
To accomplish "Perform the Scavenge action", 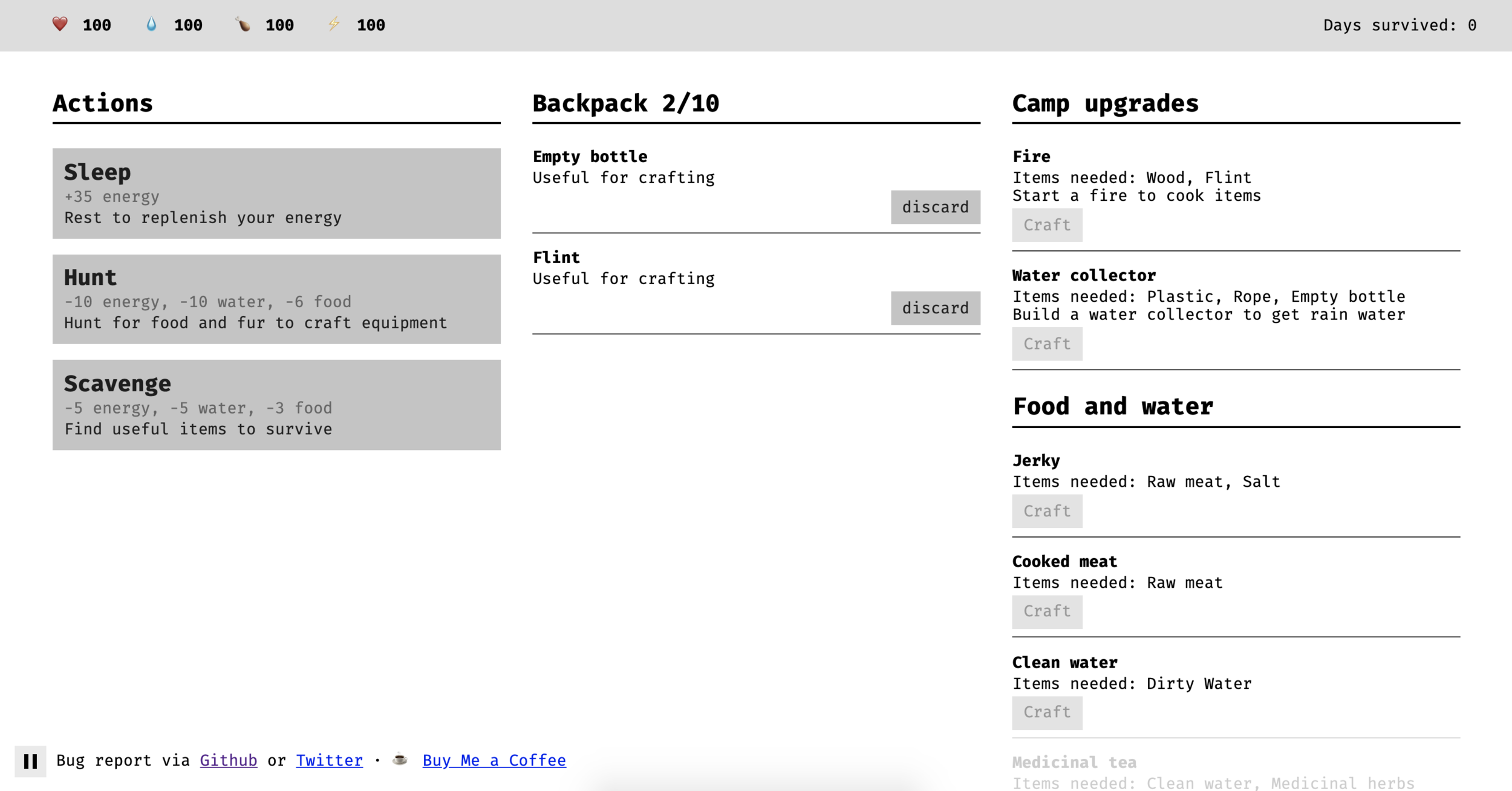I will click(276, 405).
